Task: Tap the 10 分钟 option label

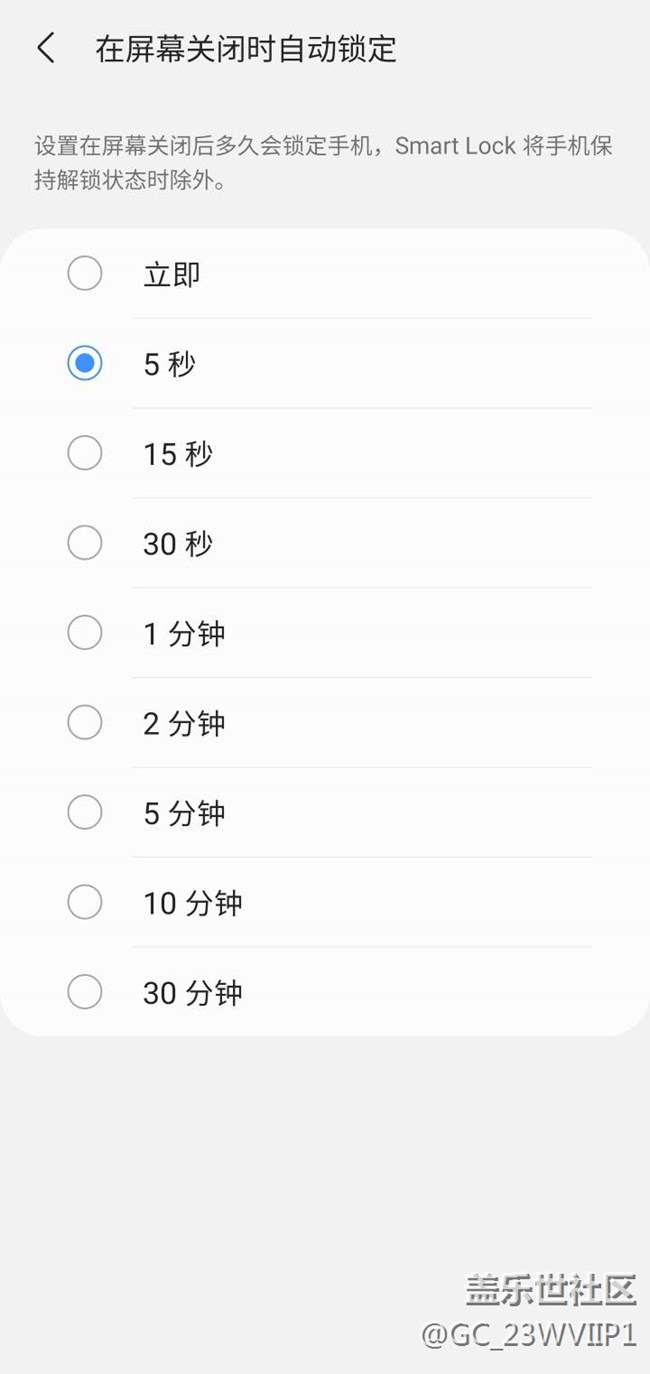Action: (x=193, y=903)
